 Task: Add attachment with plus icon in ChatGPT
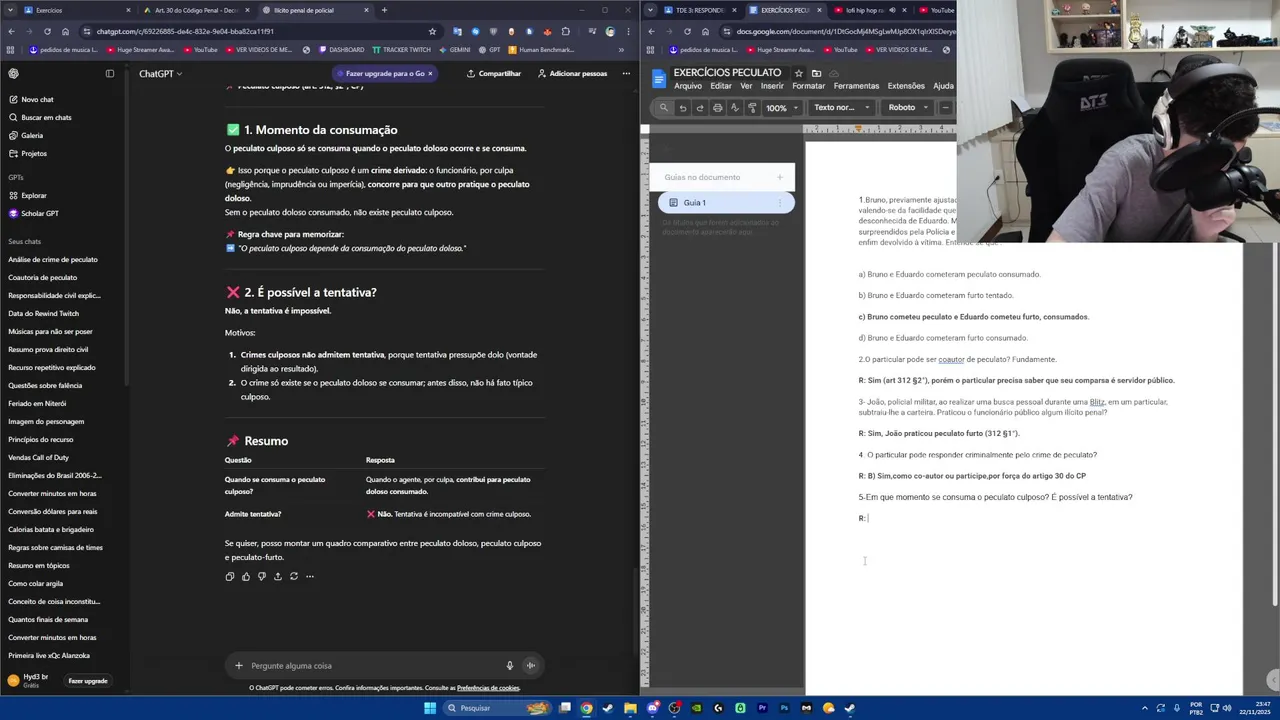coord(238,666)
